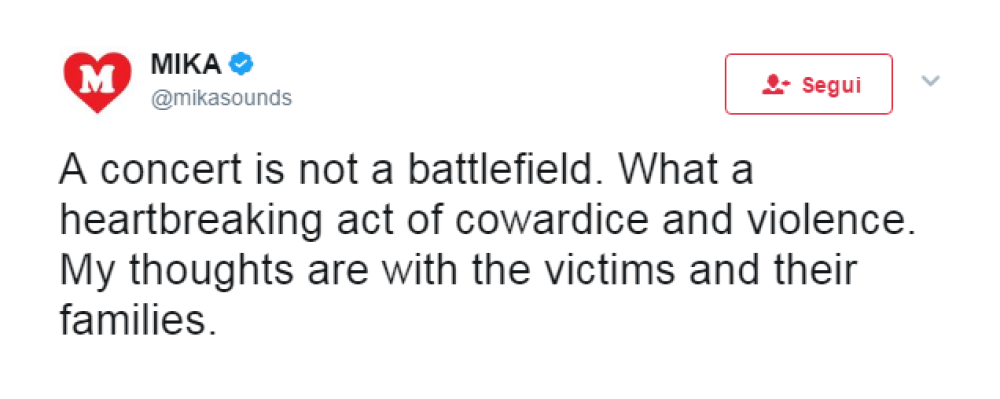Click the tweet line starting 'A concert is'
The image size is (1000, 399).
pyautogui.click(x=406, y=170)
